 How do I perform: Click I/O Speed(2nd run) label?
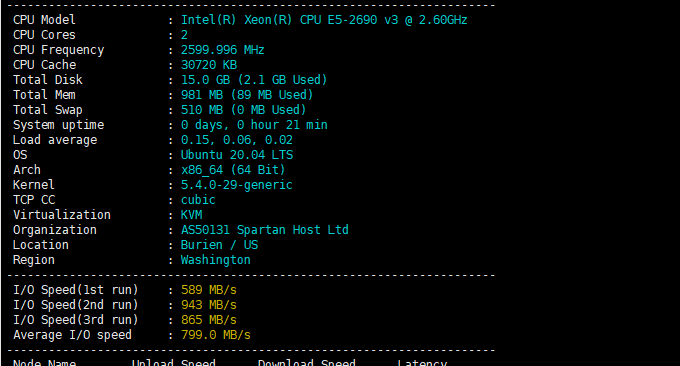click(x=75, y=305)
